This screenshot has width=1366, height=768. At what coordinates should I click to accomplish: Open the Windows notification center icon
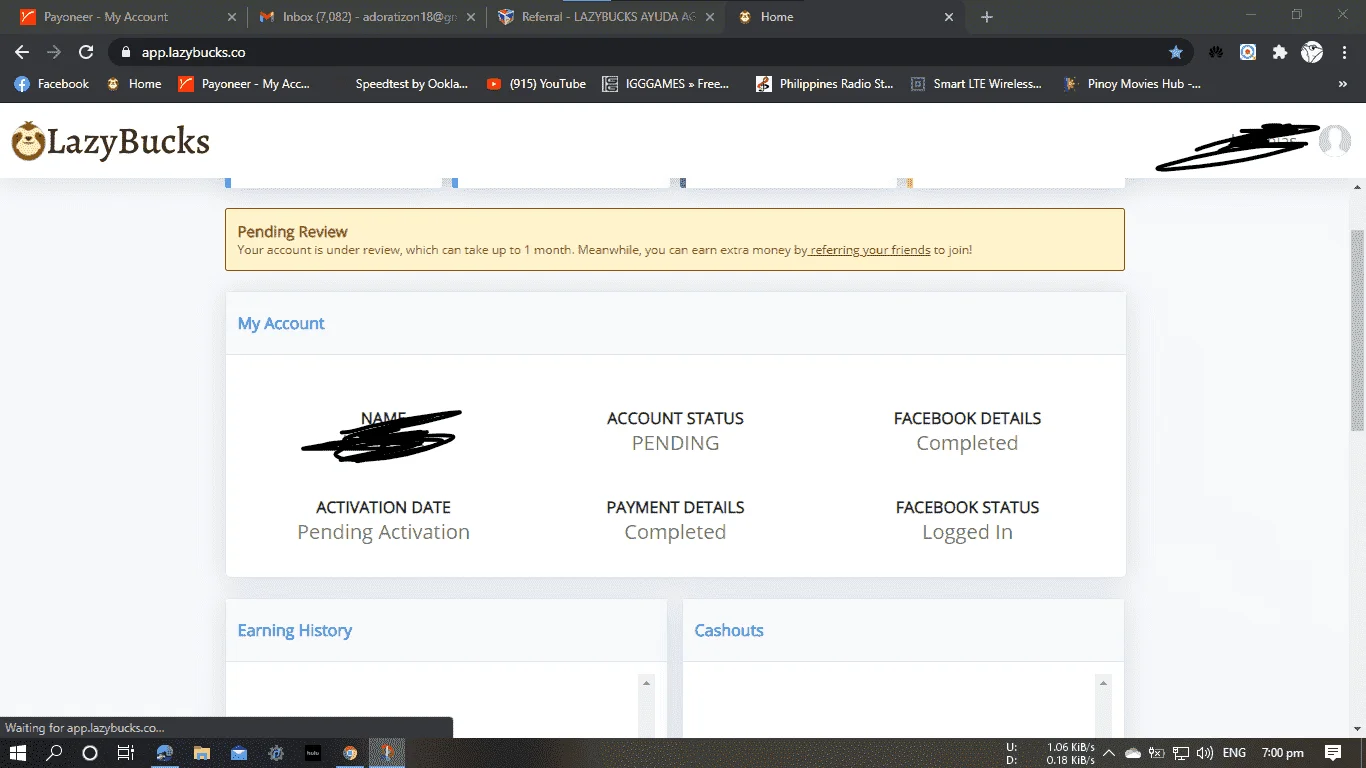click(1333, 753)
